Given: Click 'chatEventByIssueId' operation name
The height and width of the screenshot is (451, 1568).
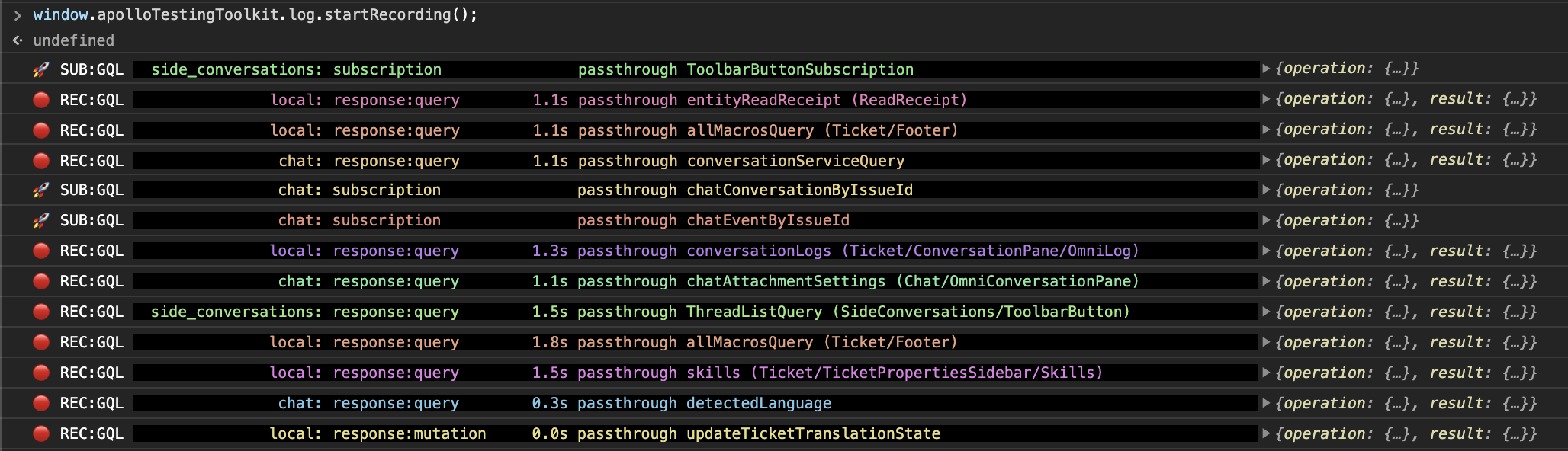Looking at the screenshot, I should pyautogui.click(x=768, y=220).
